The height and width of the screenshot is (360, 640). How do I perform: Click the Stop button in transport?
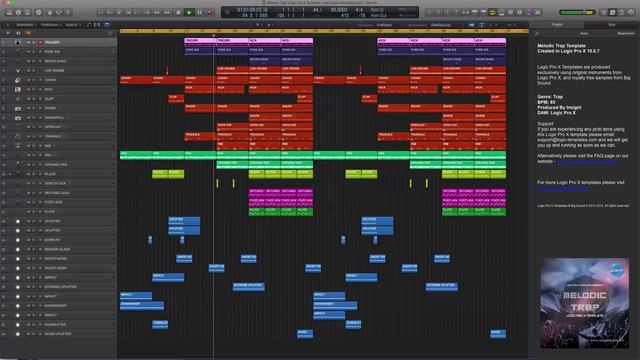(x=178, y=13)
